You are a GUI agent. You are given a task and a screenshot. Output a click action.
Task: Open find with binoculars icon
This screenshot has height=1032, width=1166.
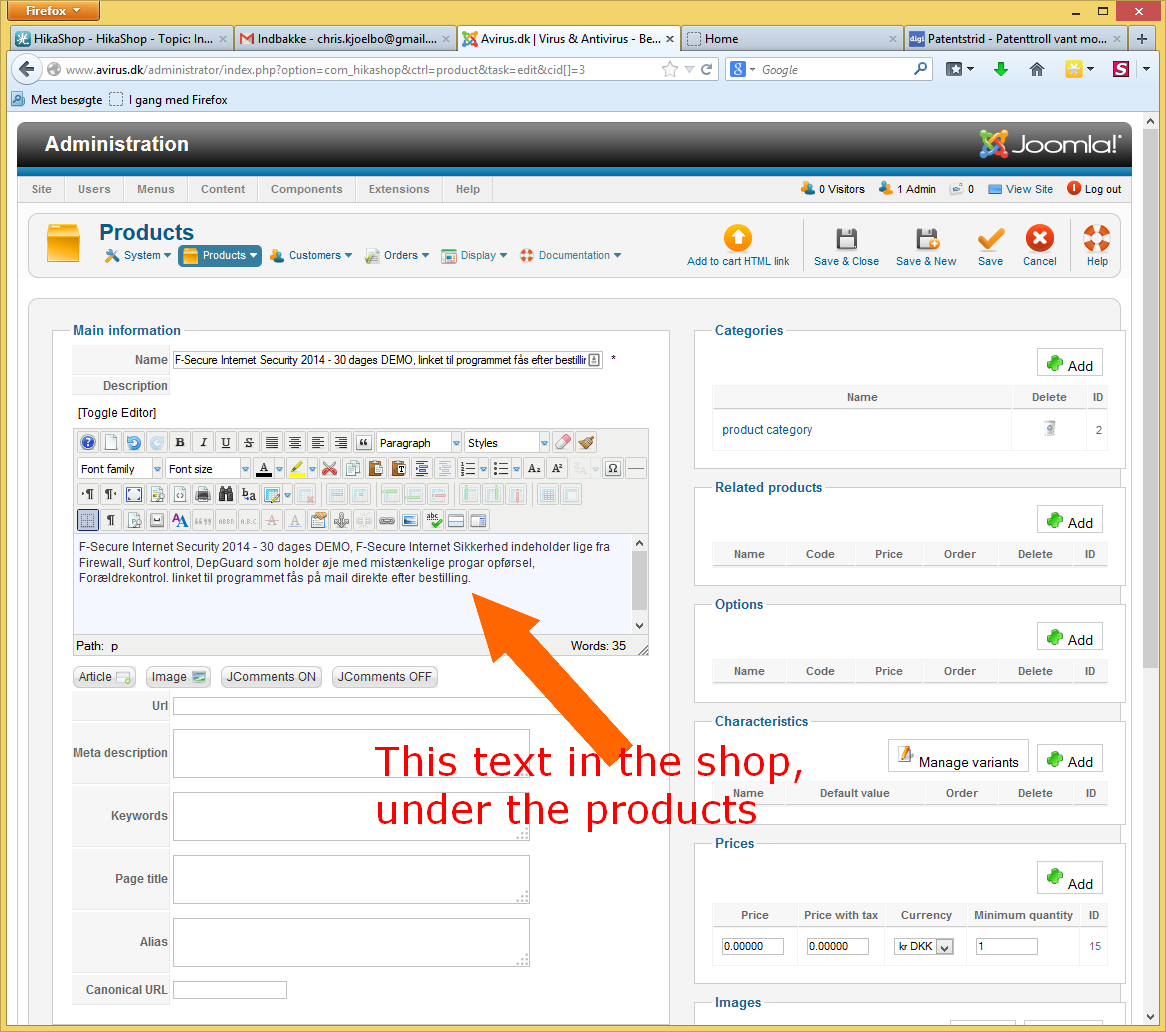pos(225,495)
